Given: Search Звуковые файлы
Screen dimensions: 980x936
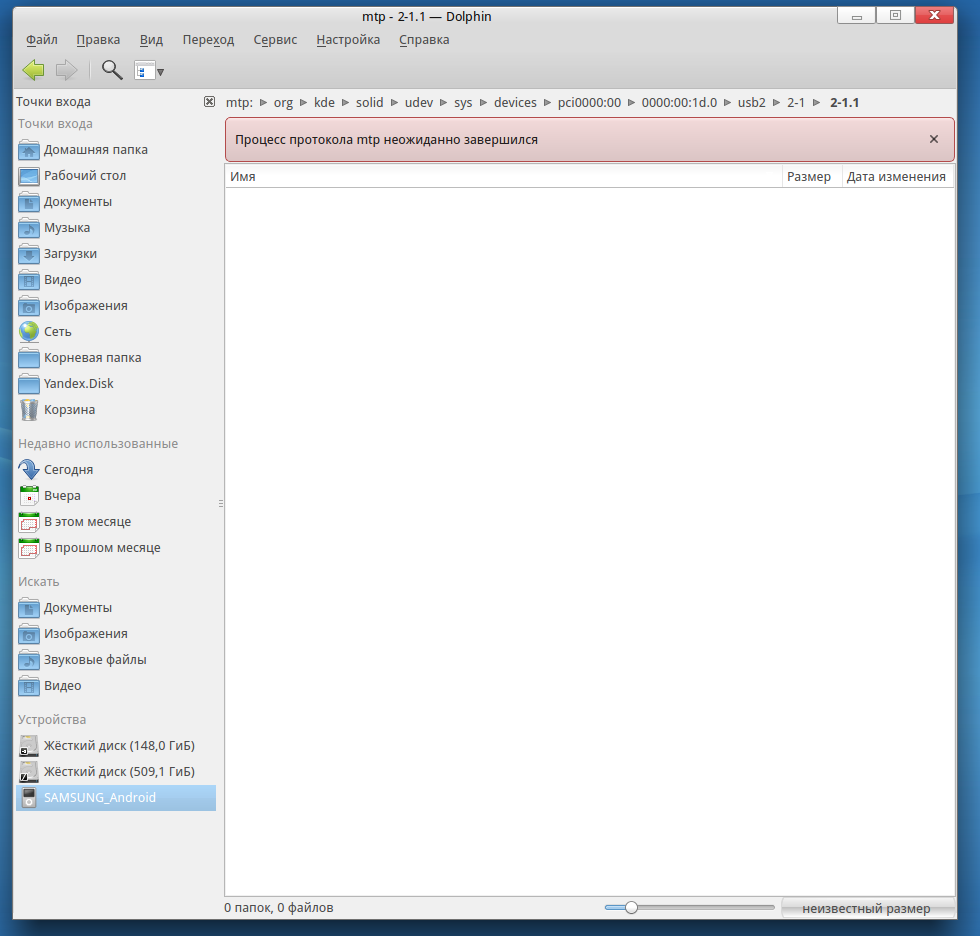Looking at the screenshot, I should [116, 660].
